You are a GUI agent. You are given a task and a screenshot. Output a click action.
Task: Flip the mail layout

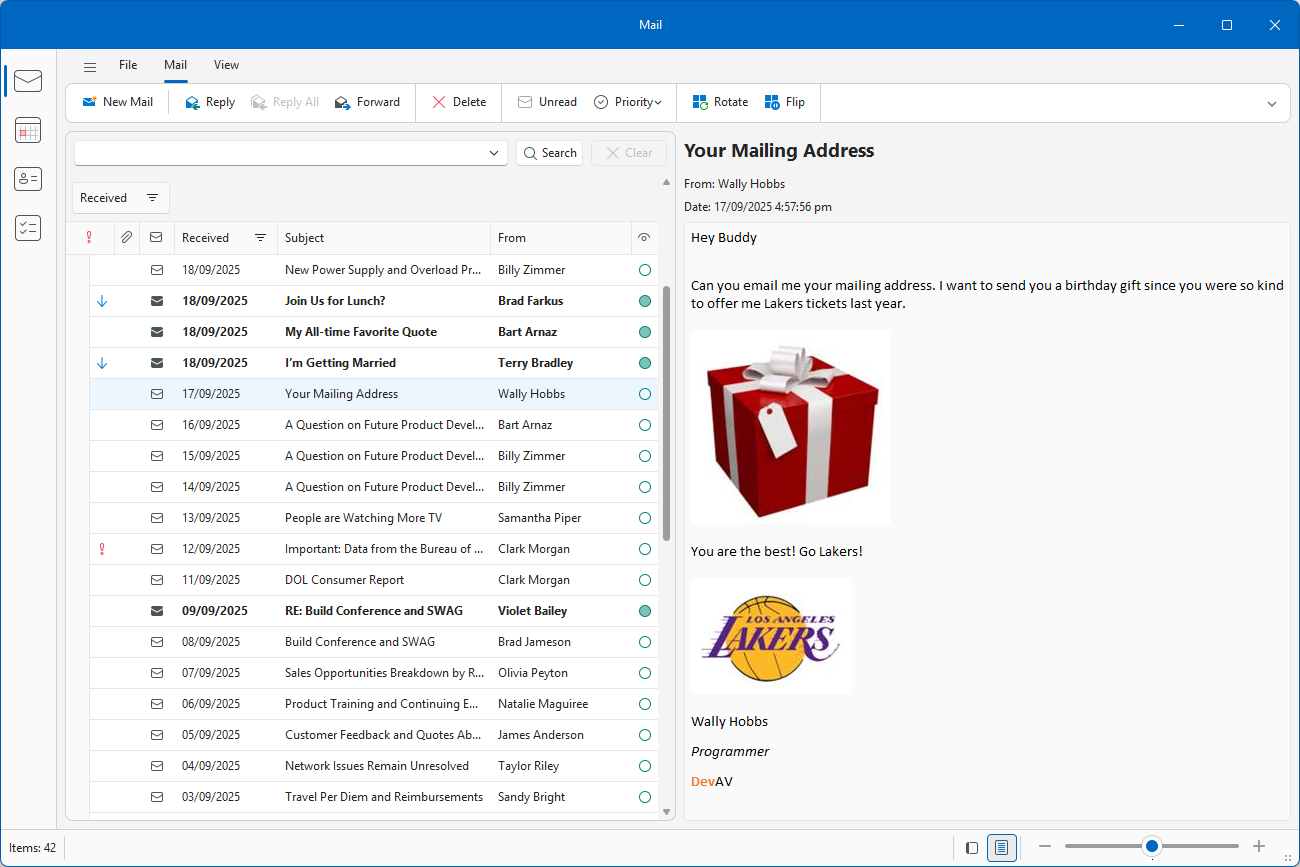(x=785, y=102)
